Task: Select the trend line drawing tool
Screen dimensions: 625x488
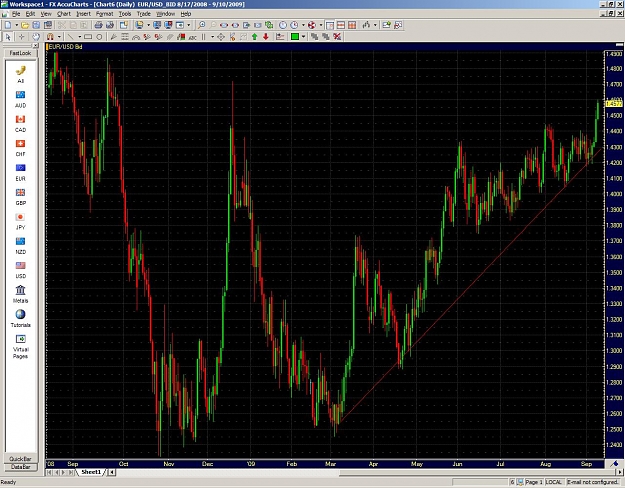Action: click(x=71, y=37)
